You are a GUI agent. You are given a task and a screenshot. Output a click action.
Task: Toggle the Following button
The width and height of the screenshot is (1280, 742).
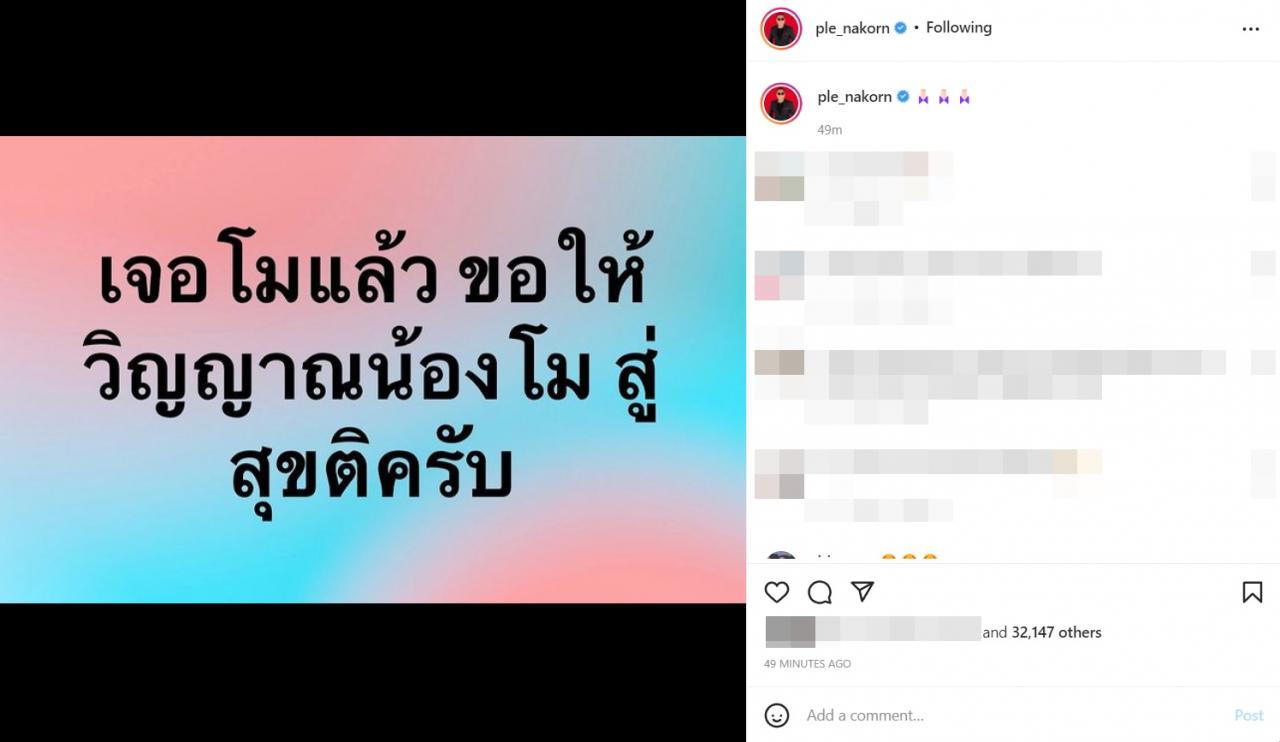tap(959, 28)
